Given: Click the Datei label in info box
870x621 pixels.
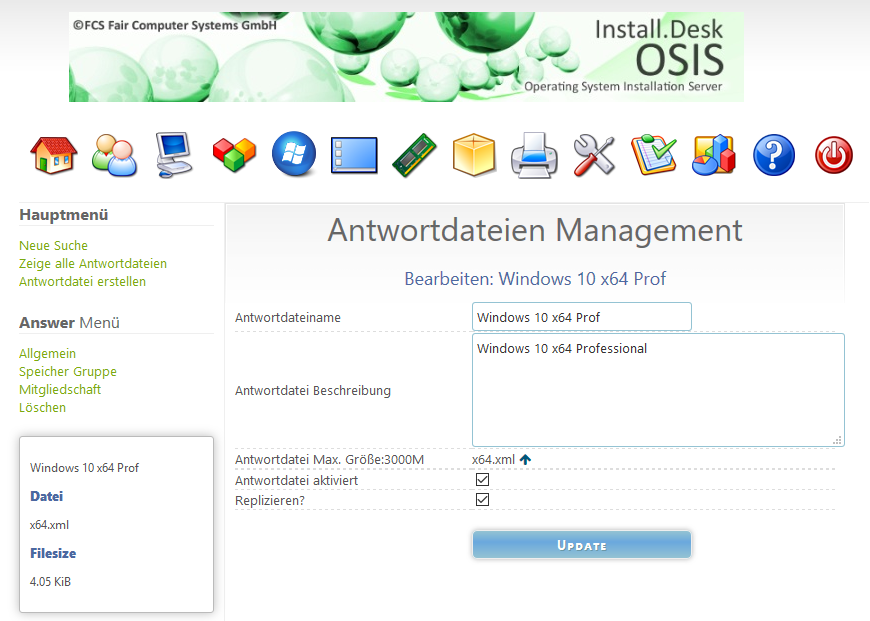Looking at the screenshot, I should pos(47,496).
